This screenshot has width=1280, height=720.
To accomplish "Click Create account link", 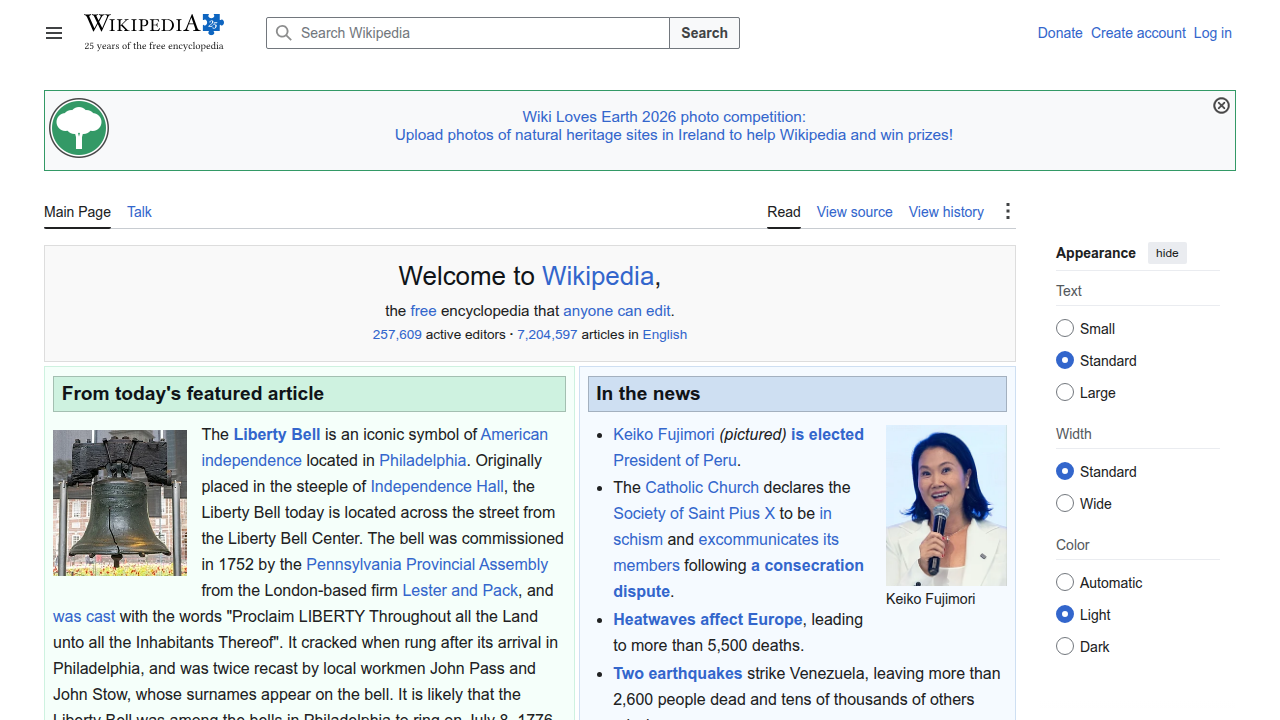I will (x=1138, y=33).
